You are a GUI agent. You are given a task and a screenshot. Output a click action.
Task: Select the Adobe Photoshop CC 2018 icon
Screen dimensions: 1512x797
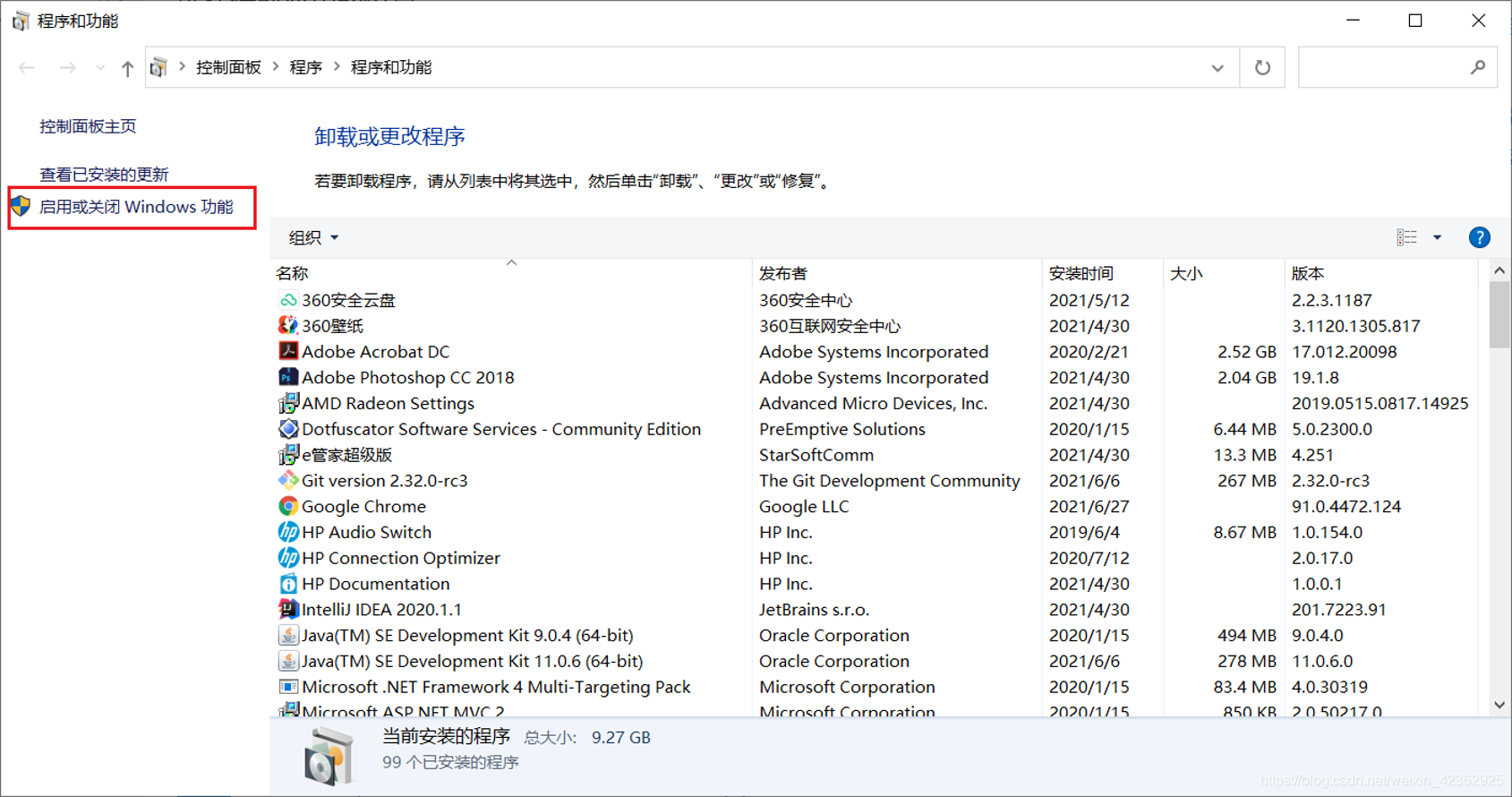pos(288,377)
